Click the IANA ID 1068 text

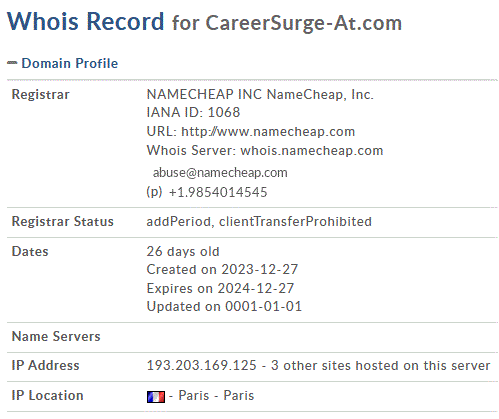tap(193, 113)
